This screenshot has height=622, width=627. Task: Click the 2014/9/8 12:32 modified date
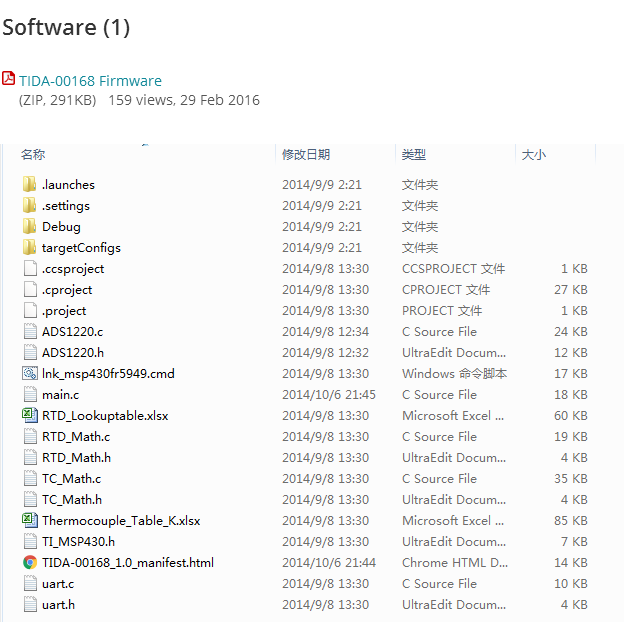[325, 352]
